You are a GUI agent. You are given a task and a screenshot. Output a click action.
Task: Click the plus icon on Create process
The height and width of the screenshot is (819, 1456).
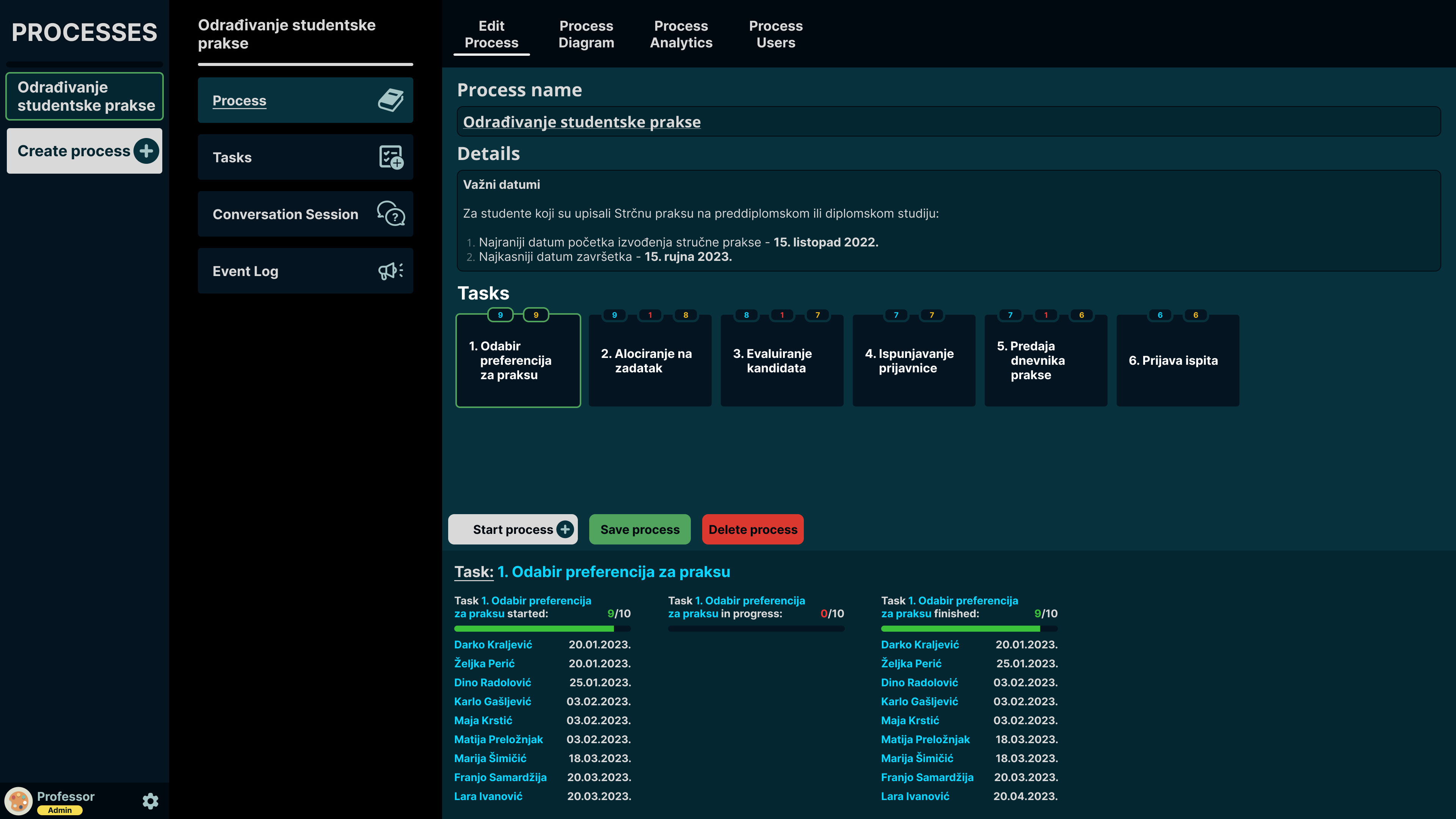point(146,151)
